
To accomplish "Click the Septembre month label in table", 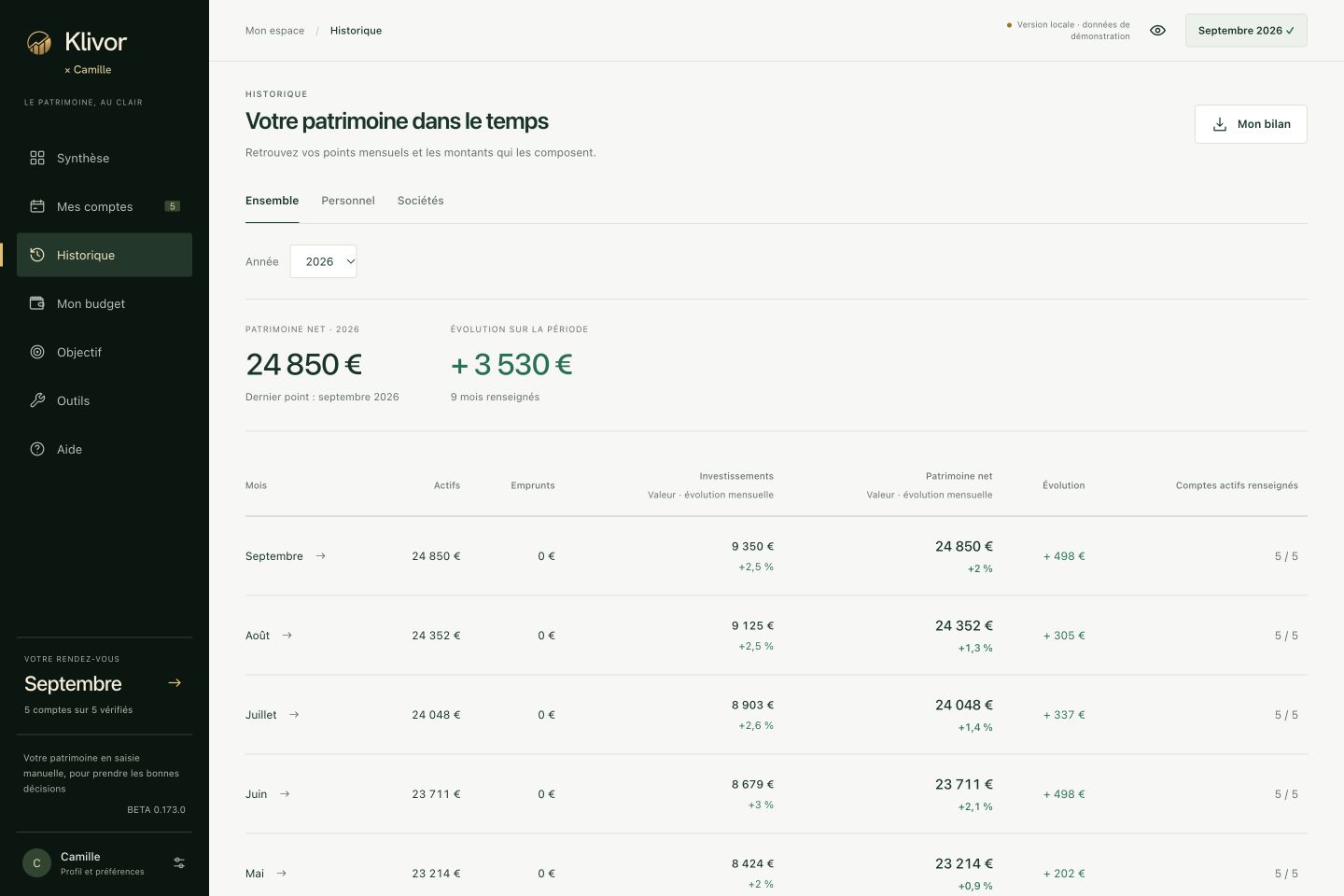I will (x=274, y=556).
